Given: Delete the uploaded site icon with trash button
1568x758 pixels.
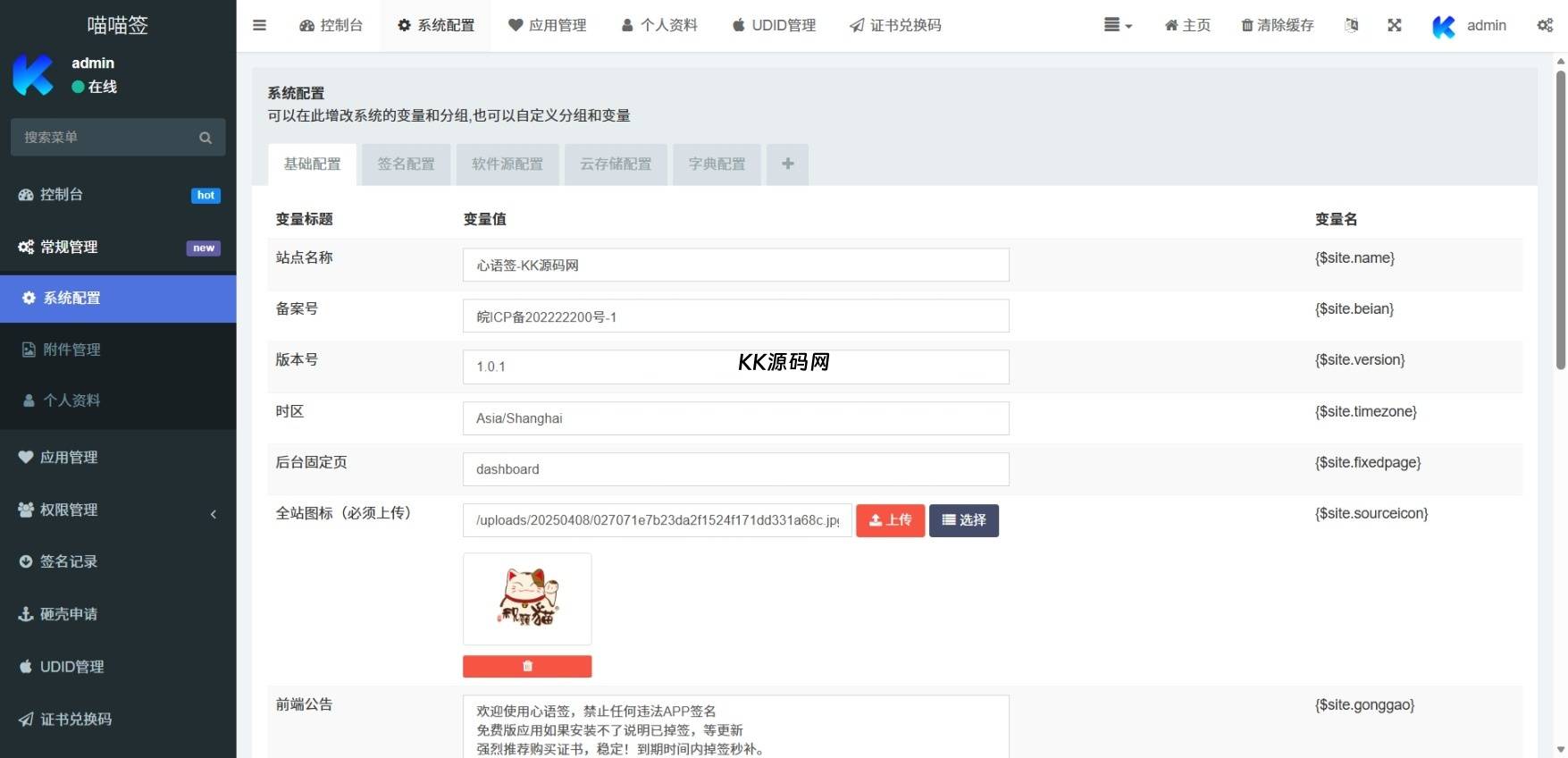Looking at the screenshot, I should coord(527,666).
